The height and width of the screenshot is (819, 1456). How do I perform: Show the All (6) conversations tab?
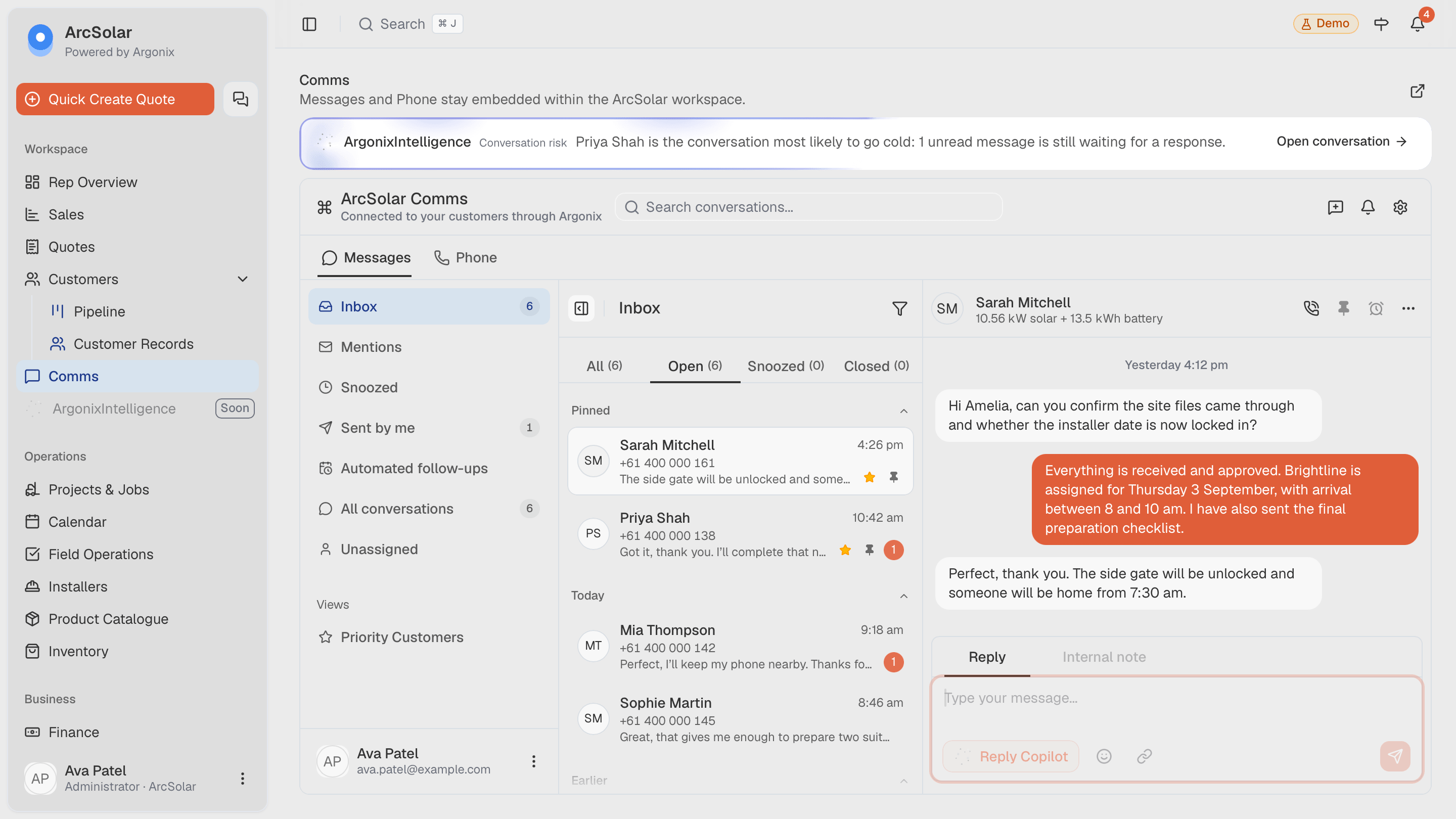[x=604, y=366]
